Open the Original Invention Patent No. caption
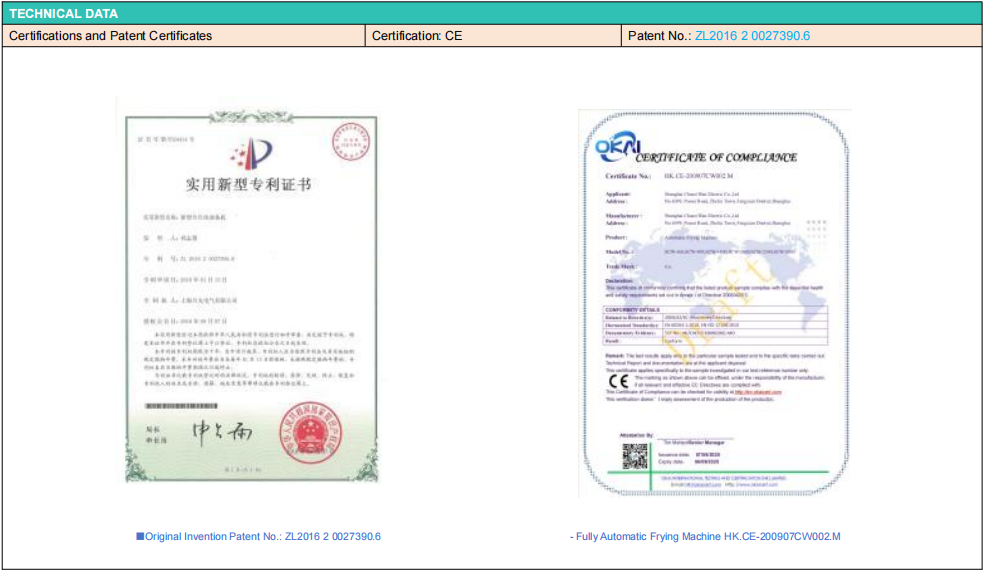Image resolution: width=991 pixels, height=575 pixels. point(263,537)
